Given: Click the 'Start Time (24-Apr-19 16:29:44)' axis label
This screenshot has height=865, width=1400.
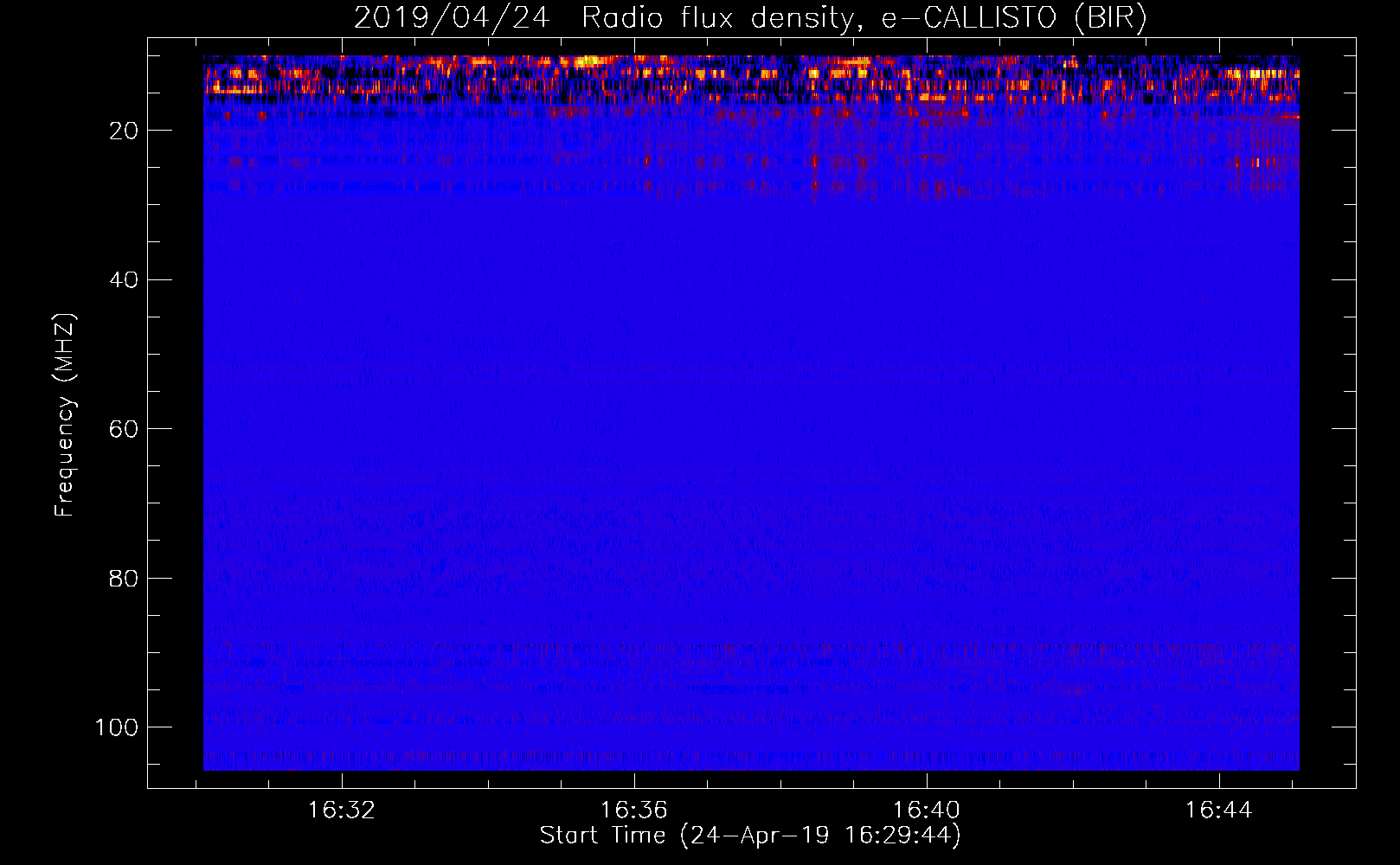Looking at the screenshot, I should coord(750,836).
